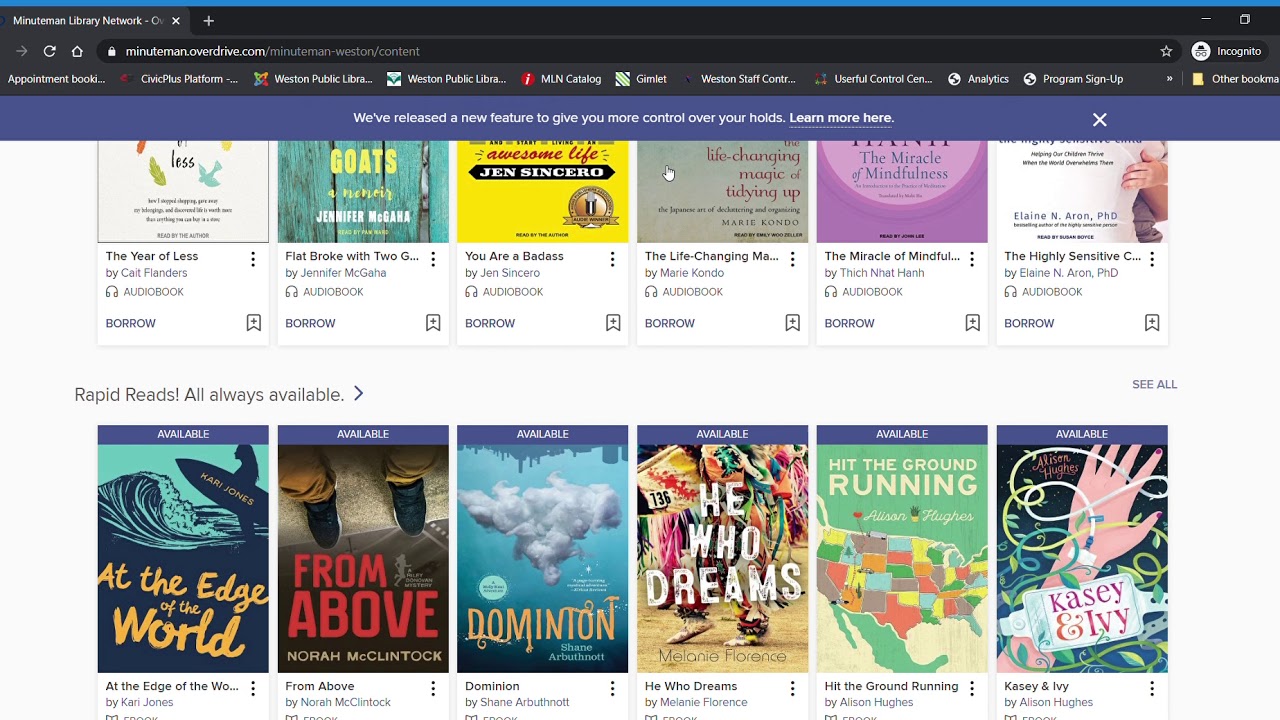Open Incognito profile indicator
This screenshot has height=720, width=1280.
click(x=1227, y=51)
